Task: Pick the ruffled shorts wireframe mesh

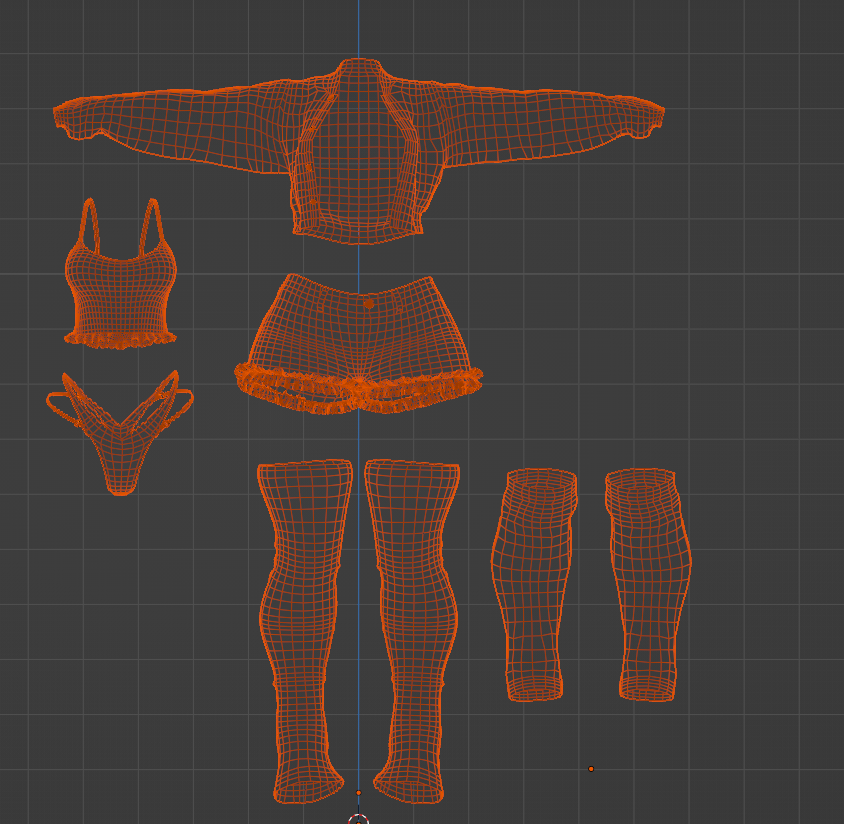Action: pyautogui.click(x=358, y=344)
